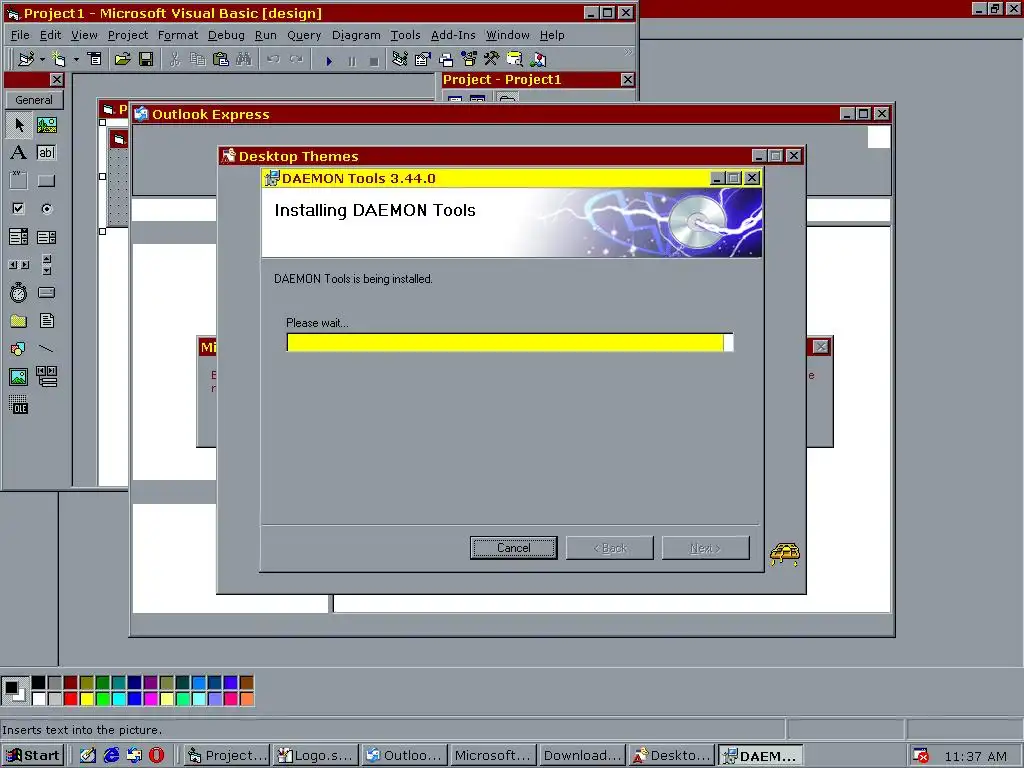1024x768 pixels.
Task: Click Save Project floppy disk icon
Action: tap(146, 59)
